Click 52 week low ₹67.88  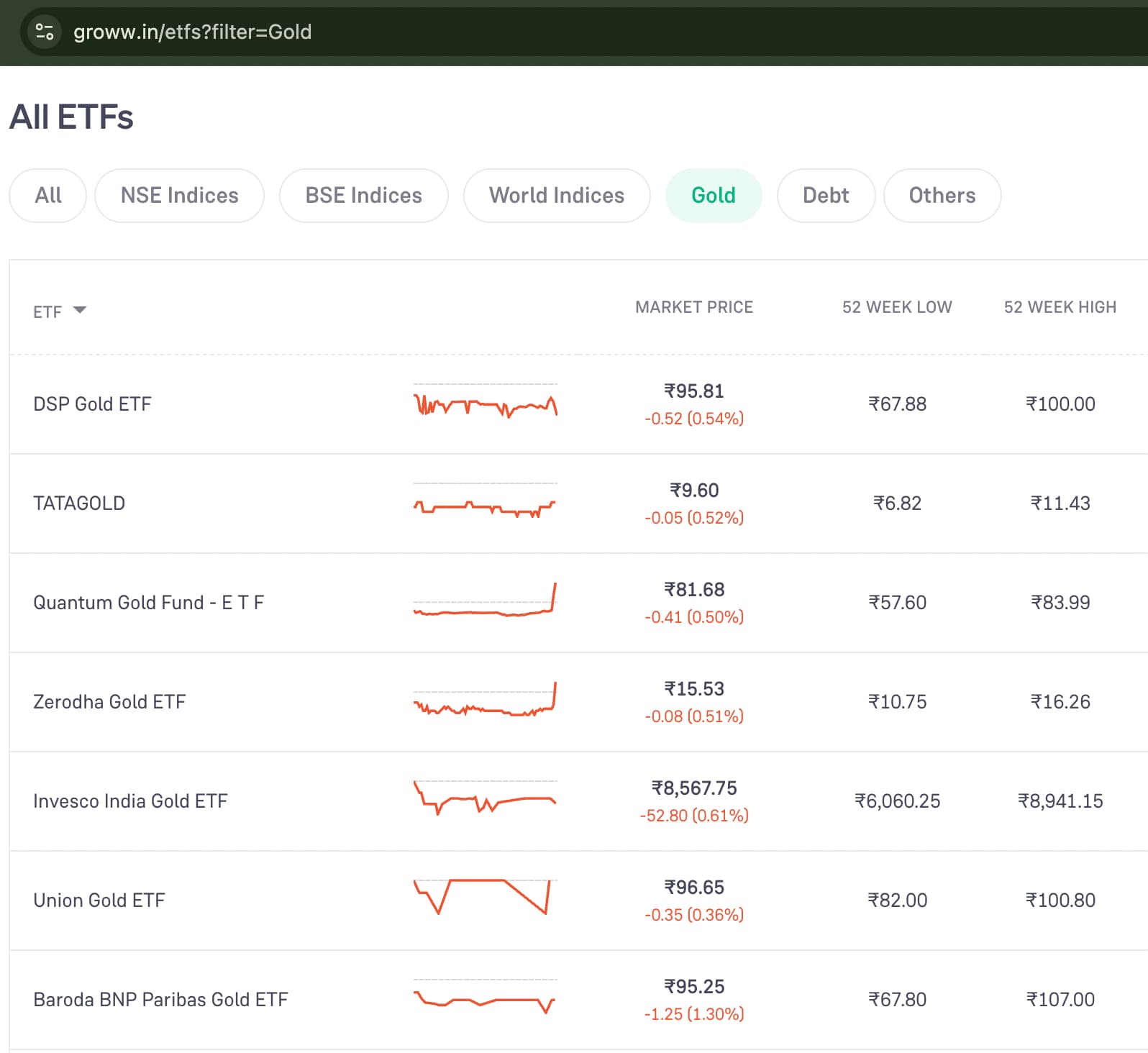pos(897,404)
